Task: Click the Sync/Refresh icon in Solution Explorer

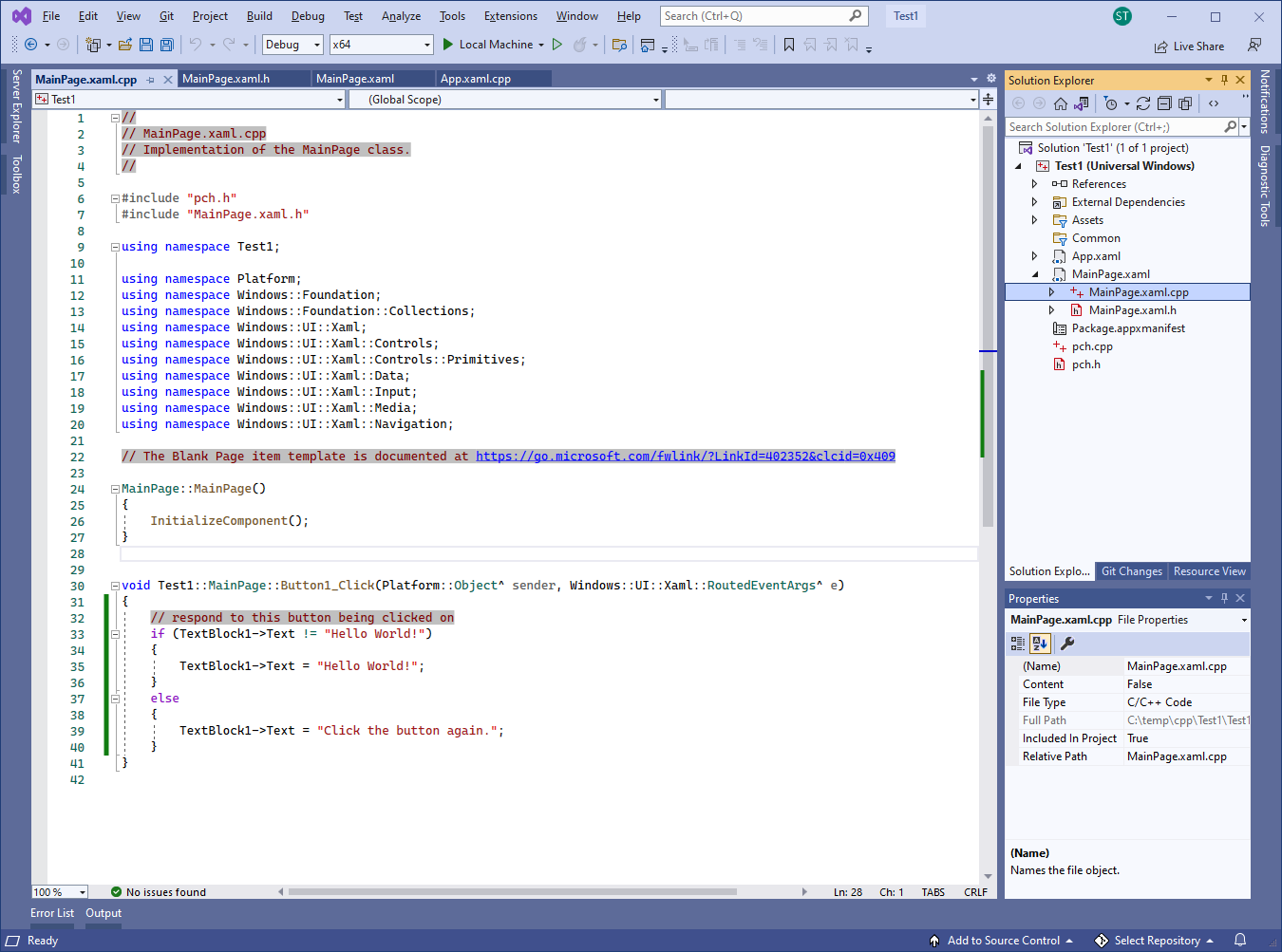Action: click(1143, 103)
